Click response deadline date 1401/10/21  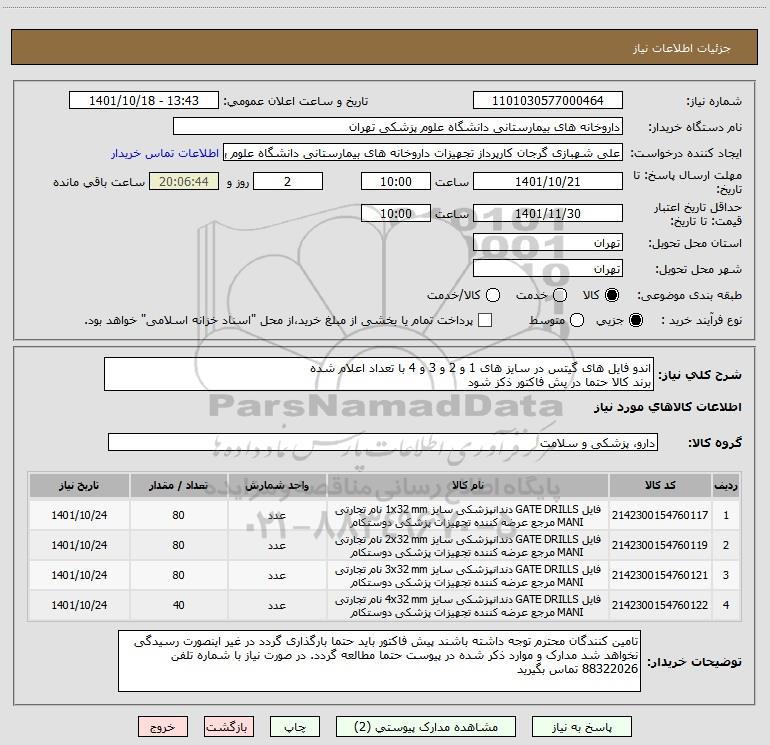coord(548,181)
